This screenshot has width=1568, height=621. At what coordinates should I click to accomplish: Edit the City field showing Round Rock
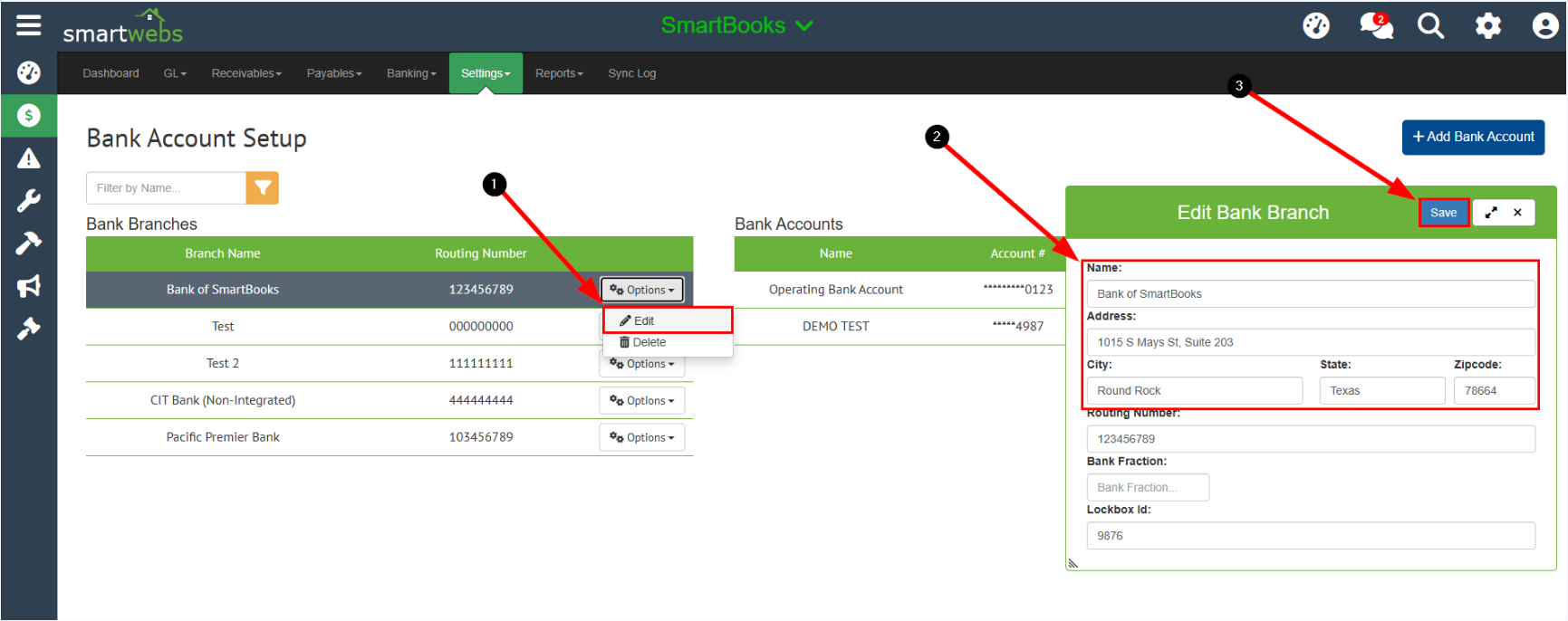[x=1195, y=390]
